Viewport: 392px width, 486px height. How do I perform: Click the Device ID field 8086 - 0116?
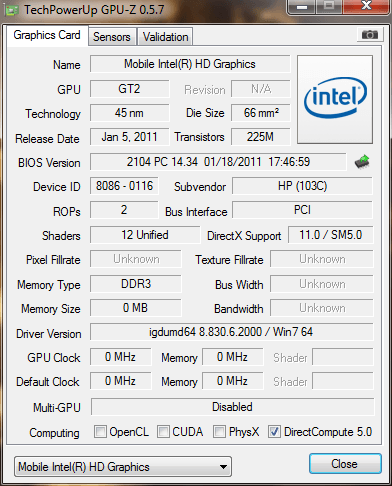coord(124,186)
